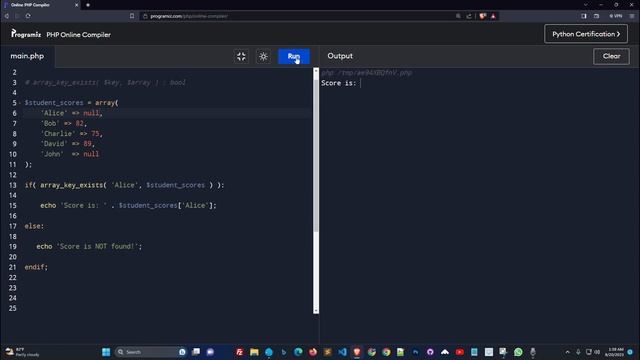Switch to the Brave browser taskbar icon
This screenshot has width=640, height=360.
(357, 352)
